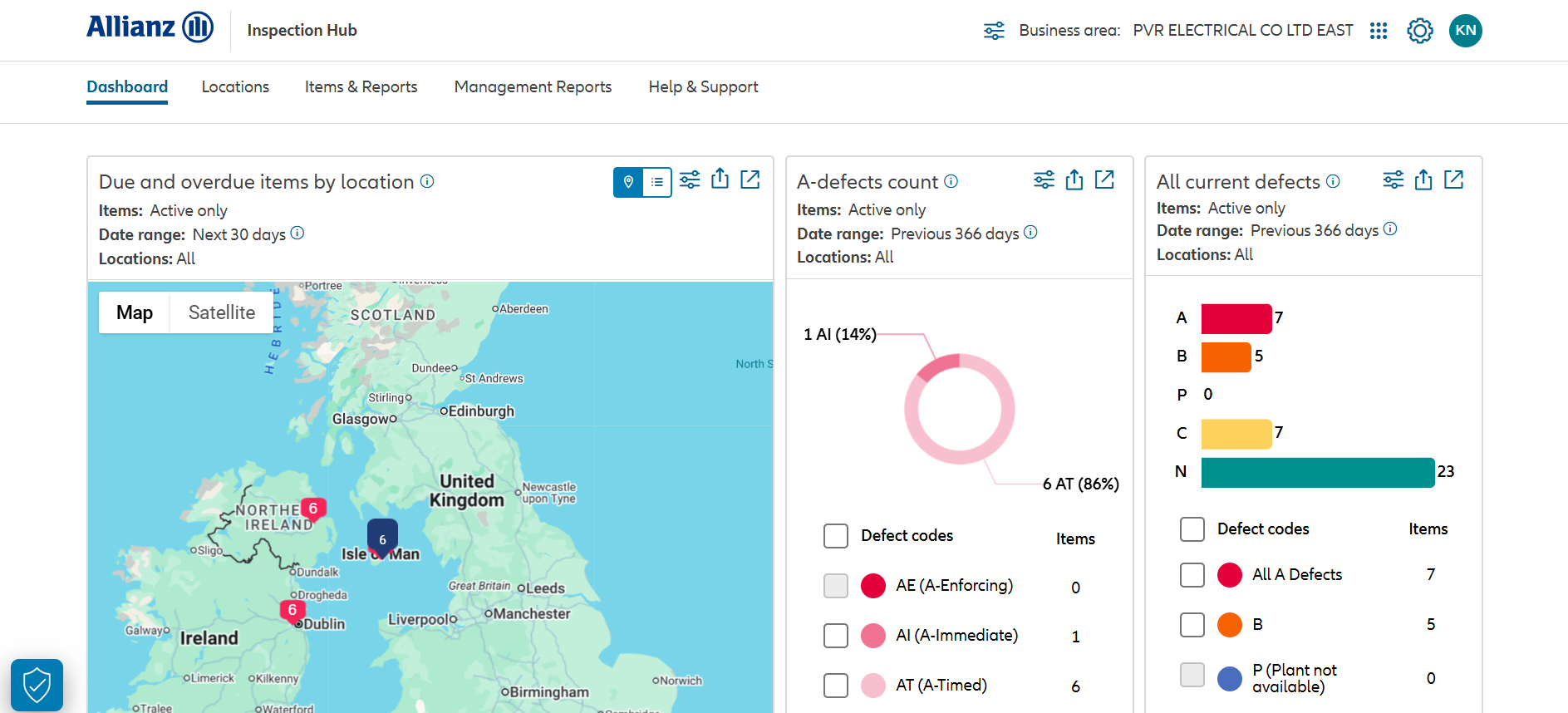Open the Business area filter selector
1568x713 pixels.
994,31
